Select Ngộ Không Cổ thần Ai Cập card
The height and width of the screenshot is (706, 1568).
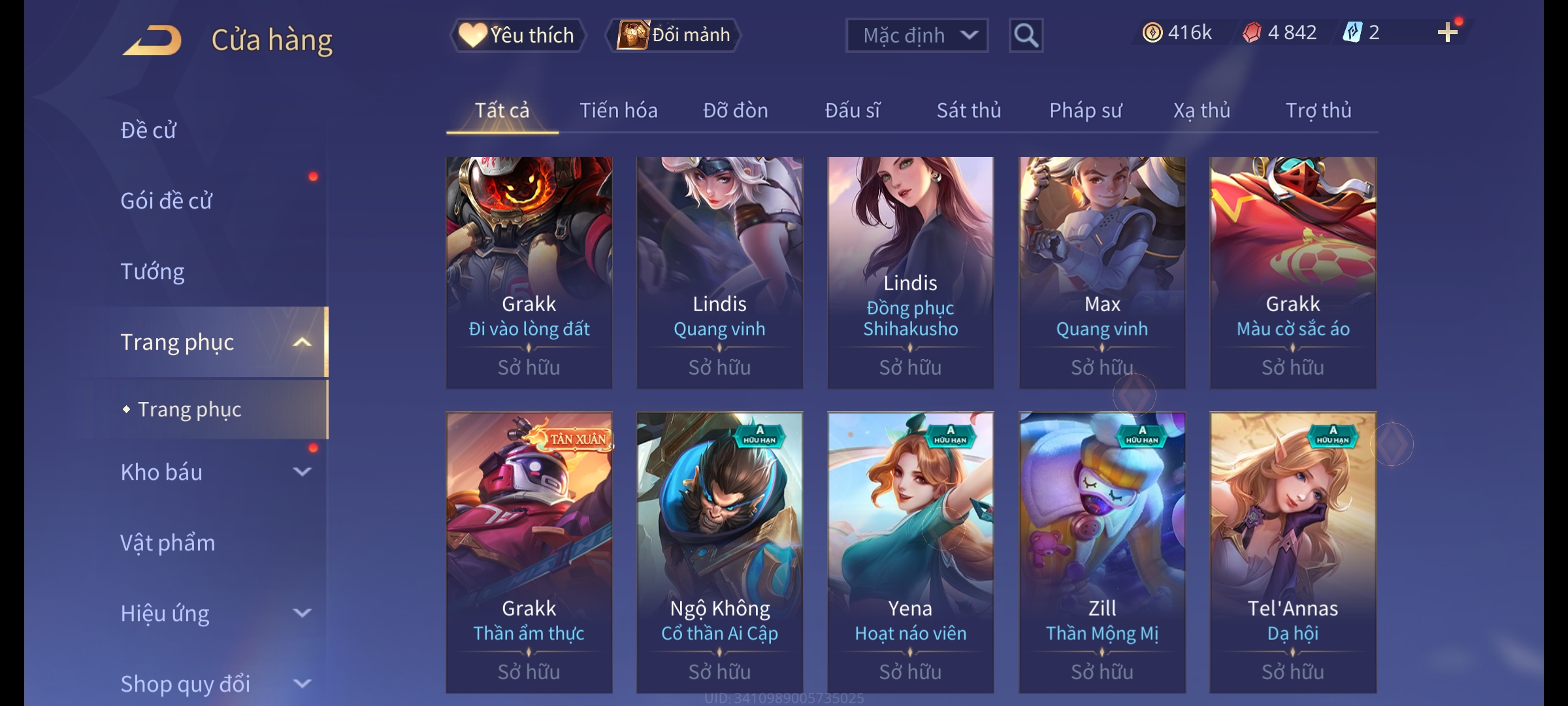click(719, 552)
